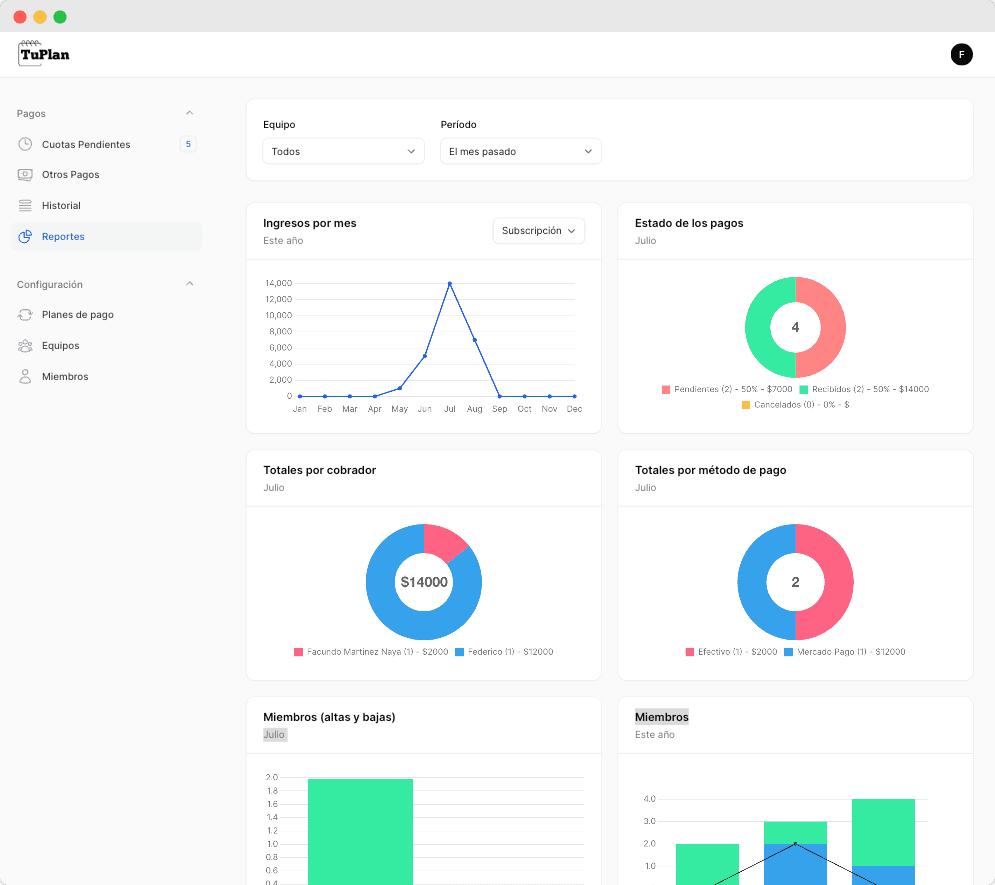This screenshot has height=885, width=995.
Task: Click the Cuotas Pendientes badge showing 5
Action: [188, 144]
